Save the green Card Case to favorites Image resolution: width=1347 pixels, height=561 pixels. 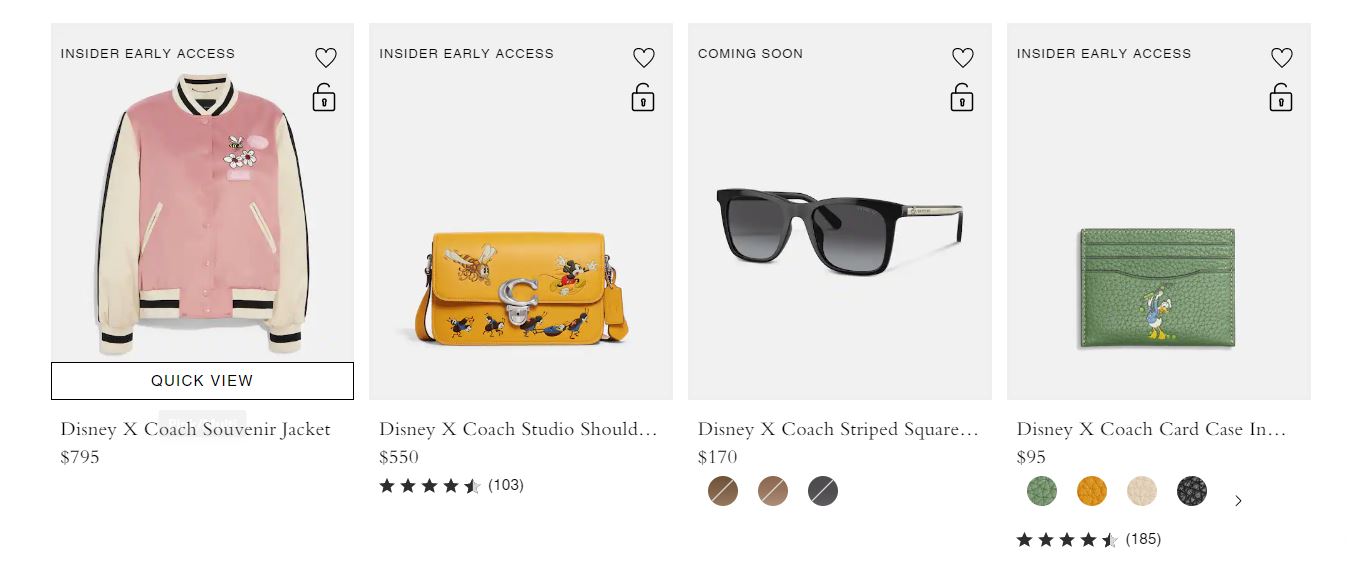click(x=1282, y=58)
